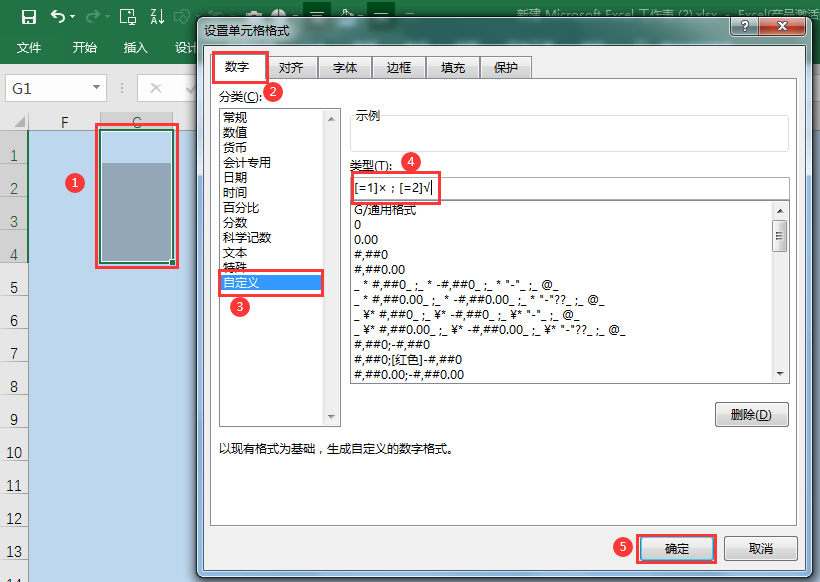Screen dimensions: 820x582
Task: Select row 12 header
Action: pos(14,518)
